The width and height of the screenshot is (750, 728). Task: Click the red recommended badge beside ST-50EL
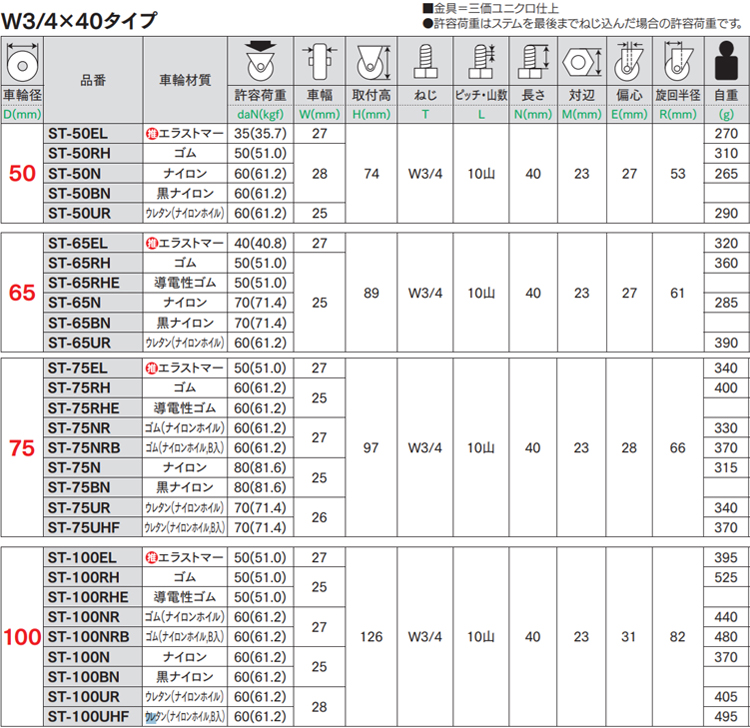pyautogui.click(x=151, y=133)
